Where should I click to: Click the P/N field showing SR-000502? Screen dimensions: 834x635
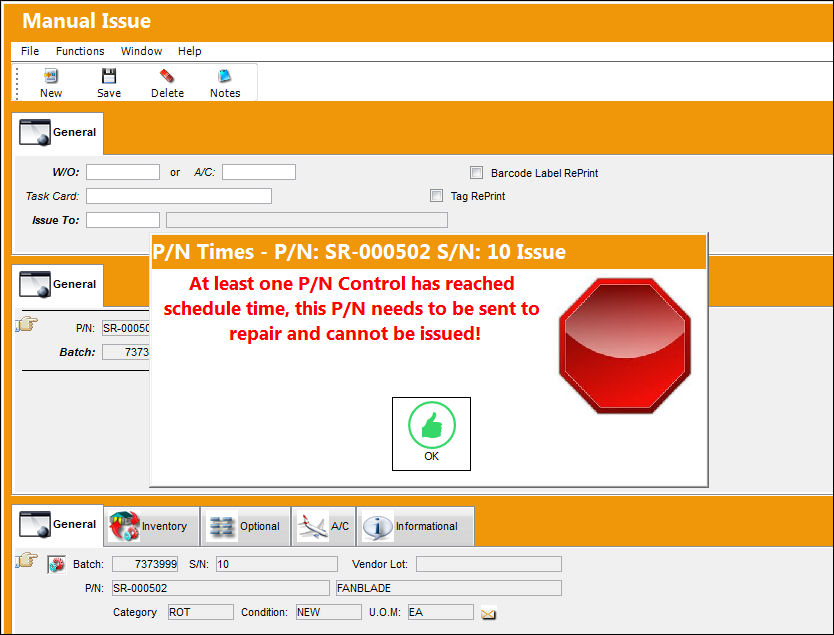tap(221, 588)
